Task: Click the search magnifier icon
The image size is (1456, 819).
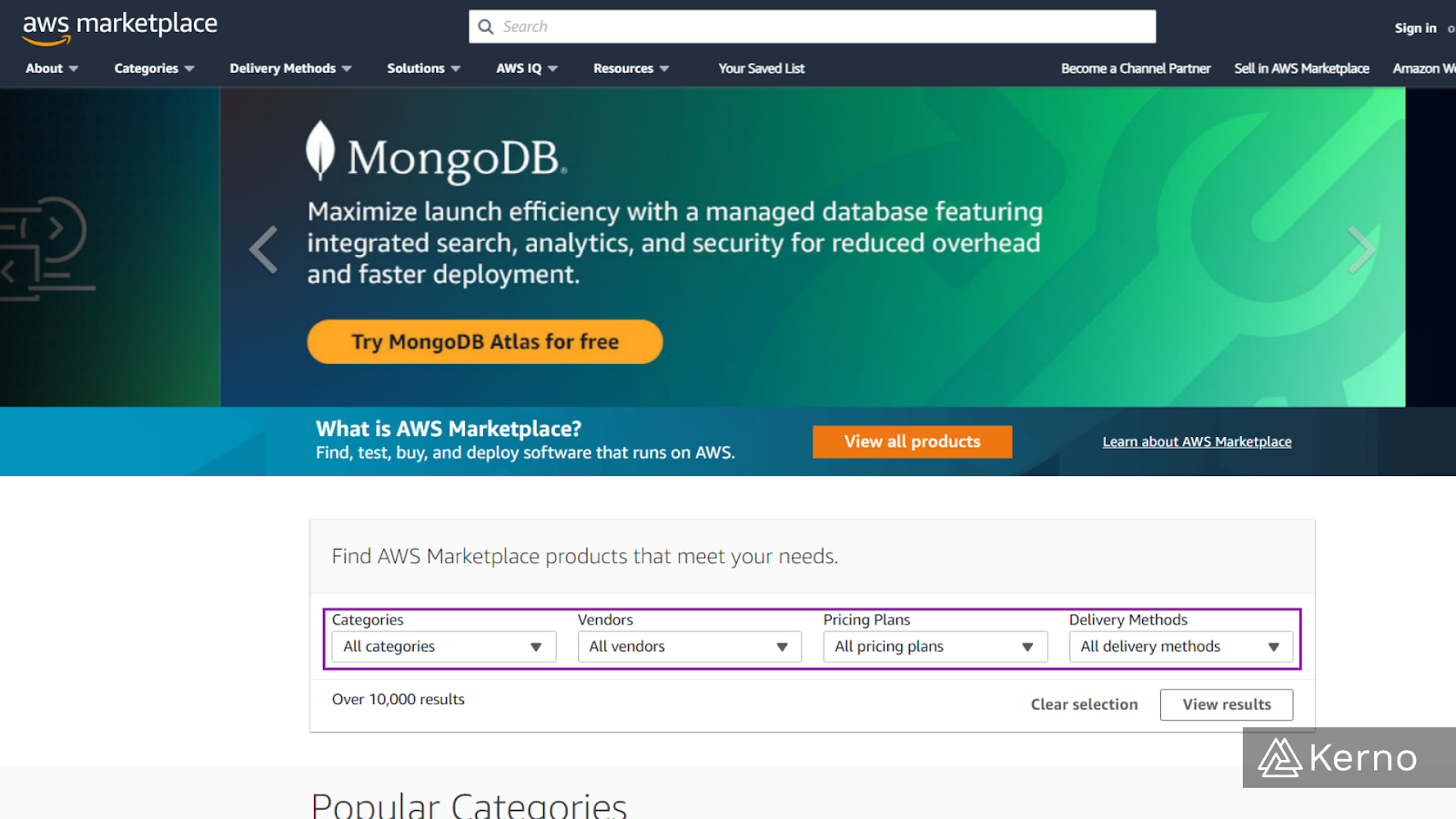Action: [x=486, y=27]
